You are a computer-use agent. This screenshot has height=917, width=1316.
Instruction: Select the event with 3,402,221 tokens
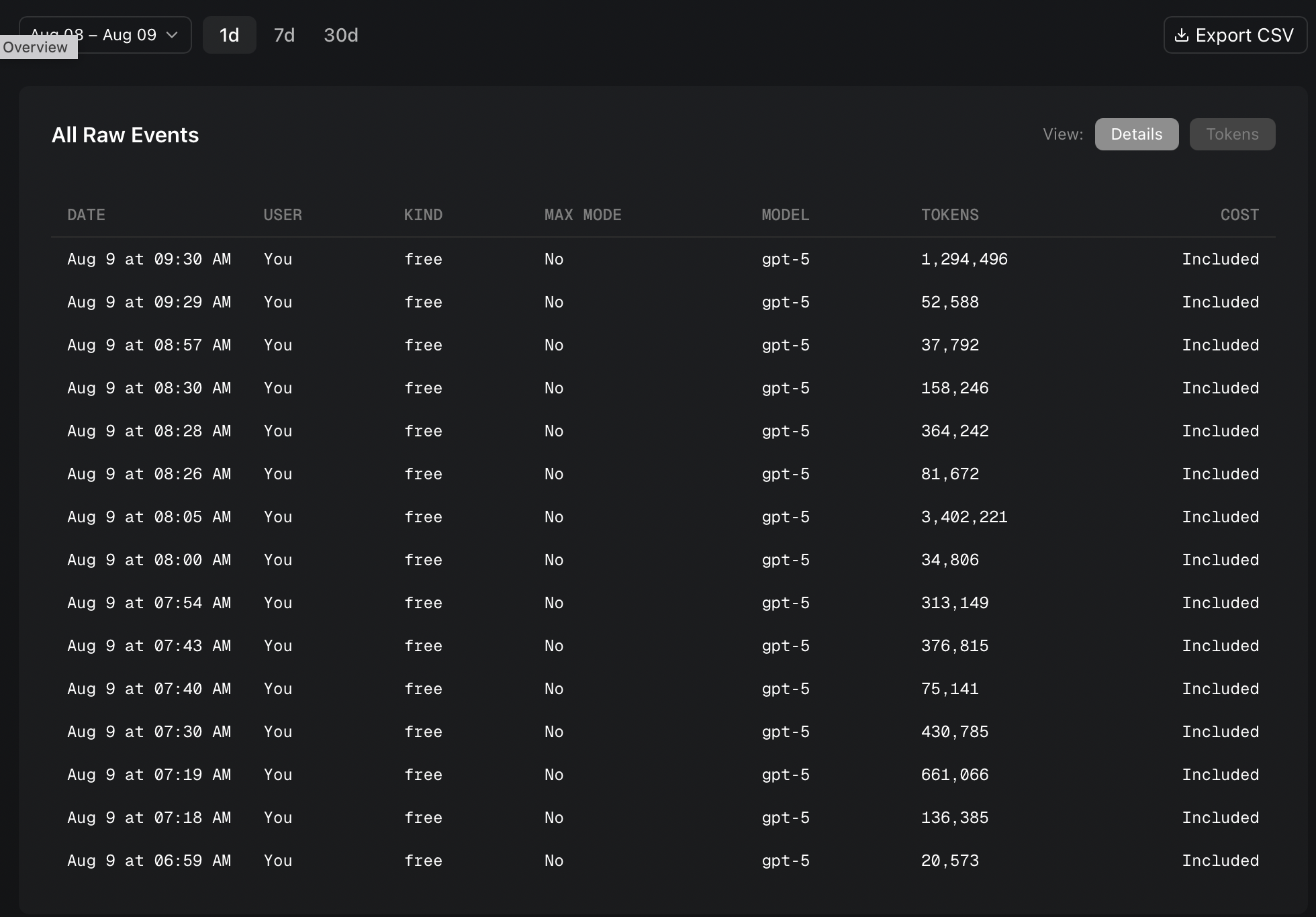pyautogui.click(x=963, y=517)
